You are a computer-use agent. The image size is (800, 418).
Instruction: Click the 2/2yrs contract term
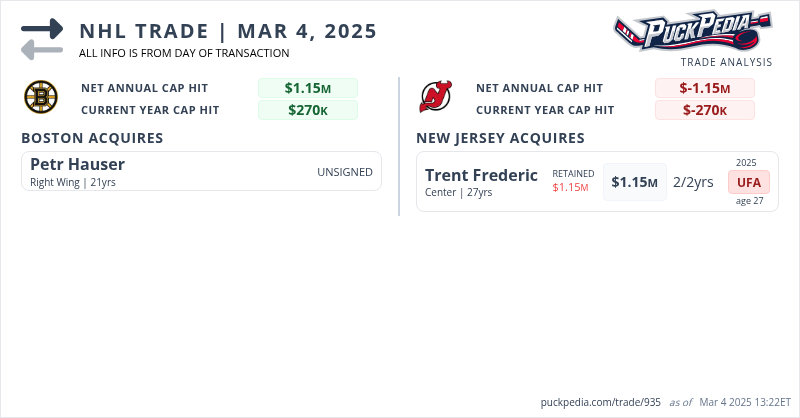click(x=693, y=182)
